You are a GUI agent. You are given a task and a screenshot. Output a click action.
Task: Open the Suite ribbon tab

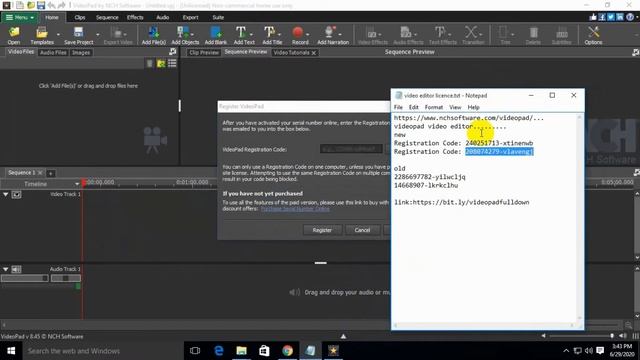coord(218,18)
